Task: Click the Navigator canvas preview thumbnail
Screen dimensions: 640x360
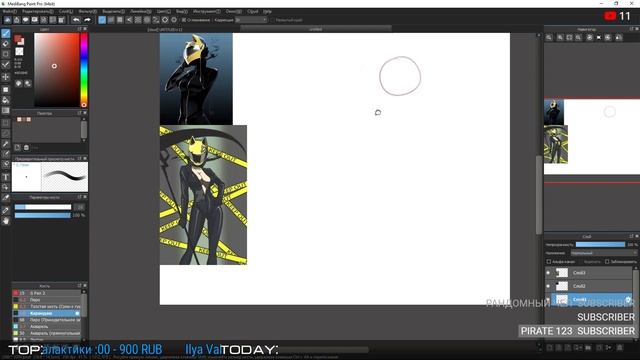Action: point(592,136)
